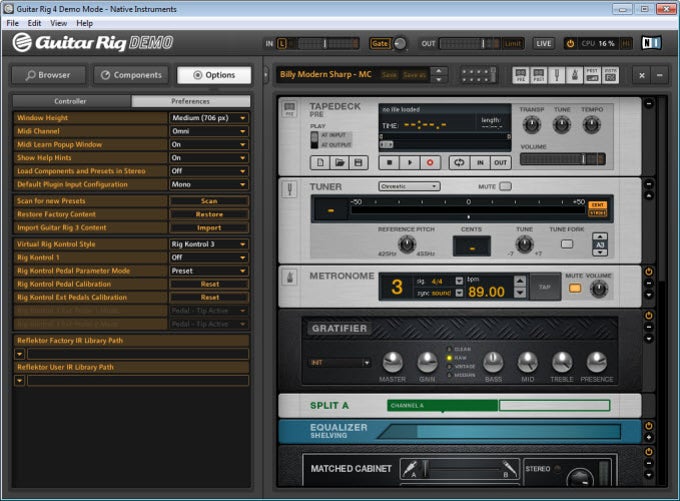Click Scan for new presets
Image resolution: width=680 pixels, height=501 pixels.
coord(209,201)
